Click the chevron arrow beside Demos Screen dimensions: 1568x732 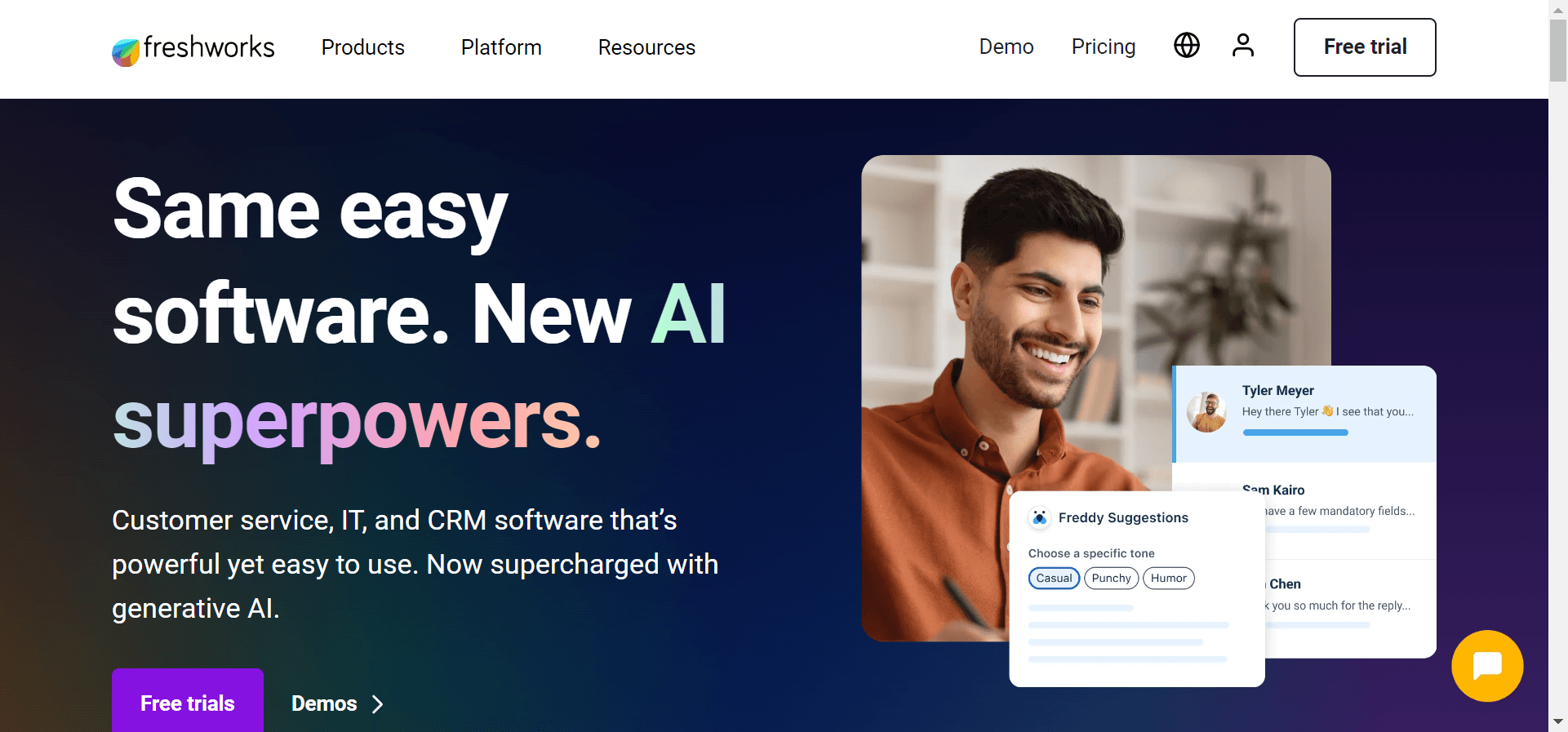[x=377, y=704]
